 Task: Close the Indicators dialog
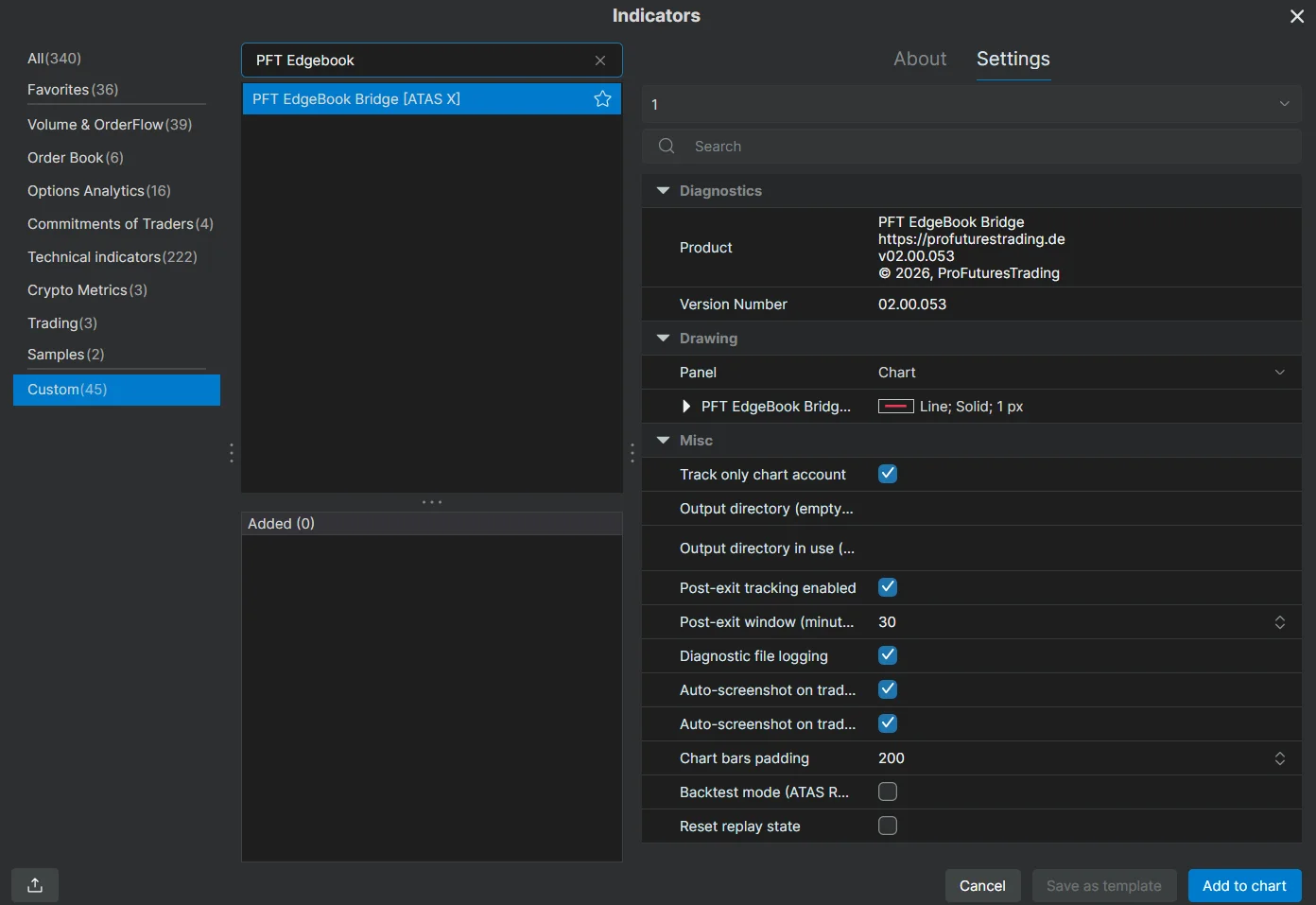click(1297, 16)
